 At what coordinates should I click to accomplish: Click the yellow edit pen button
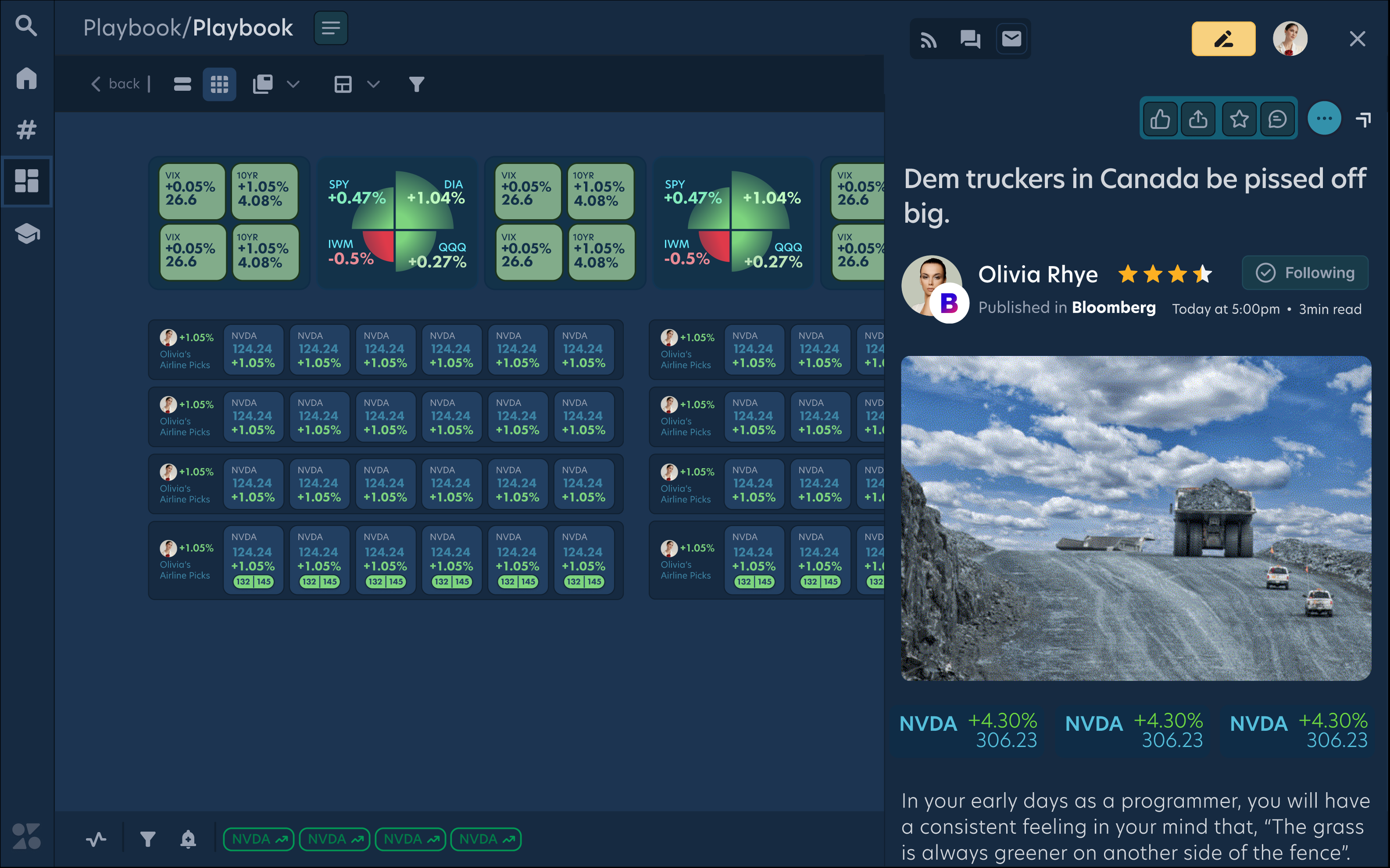(1223, 39)
